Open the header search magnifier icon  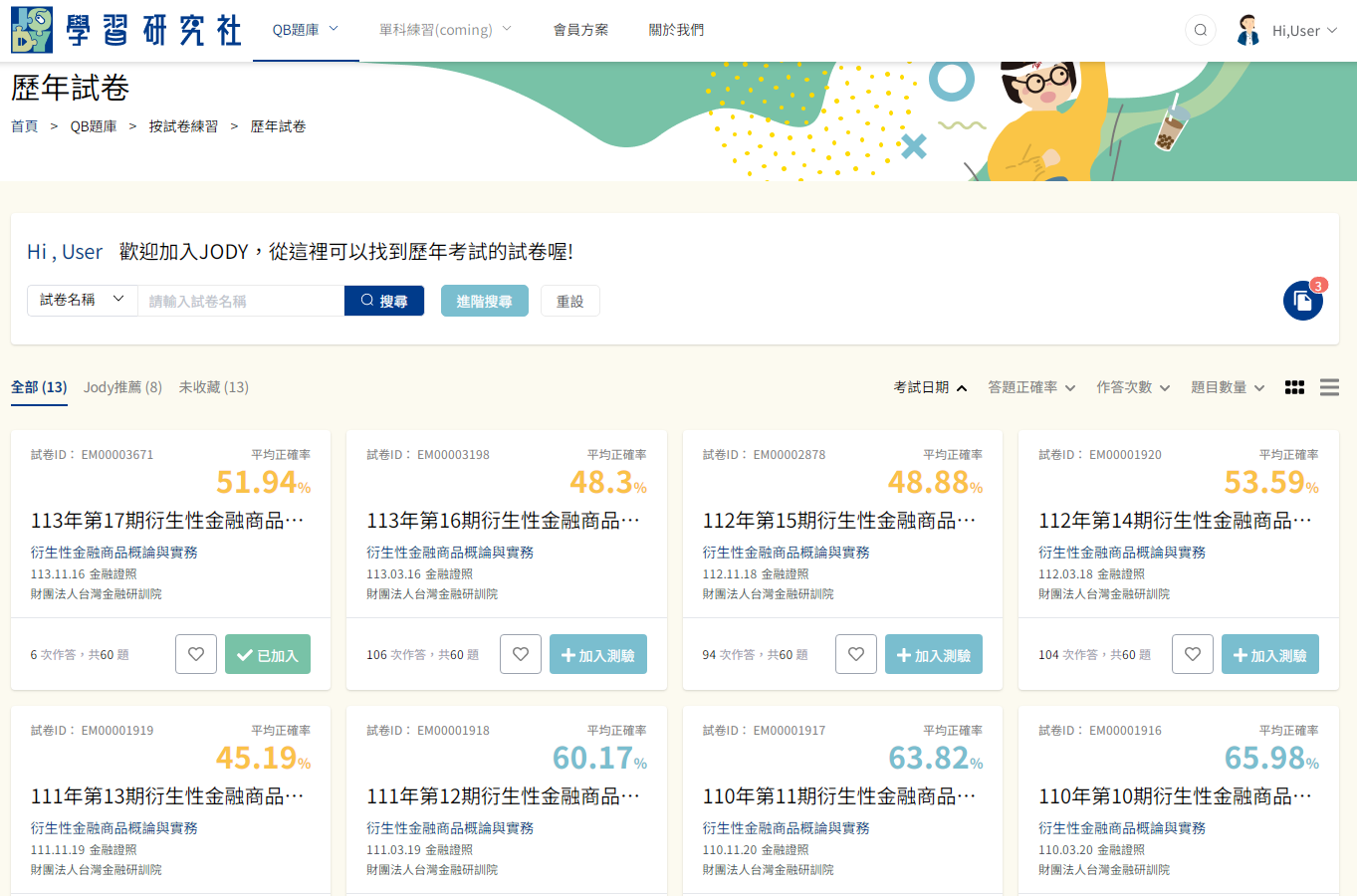[1201, 30]
